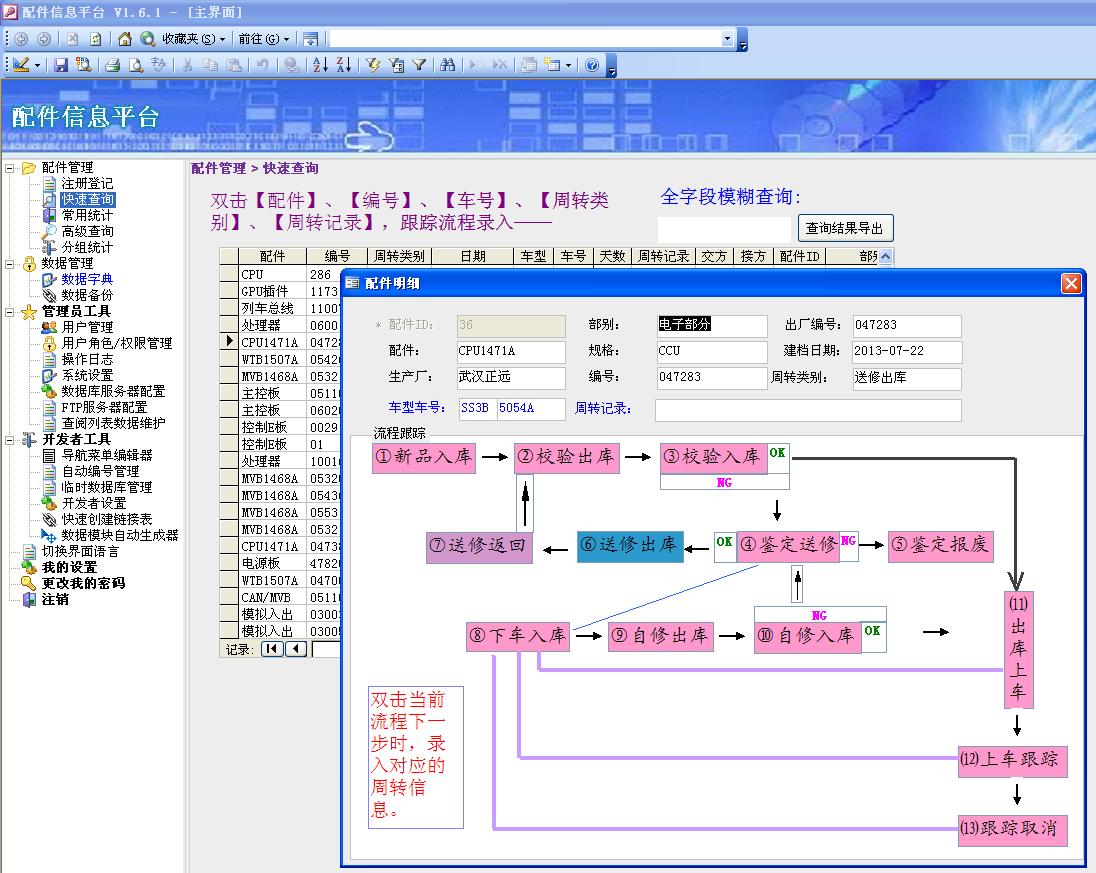
Task: Select 高级查询 in navigation tree
Action: pyautogui.click(x=87, y=231)
